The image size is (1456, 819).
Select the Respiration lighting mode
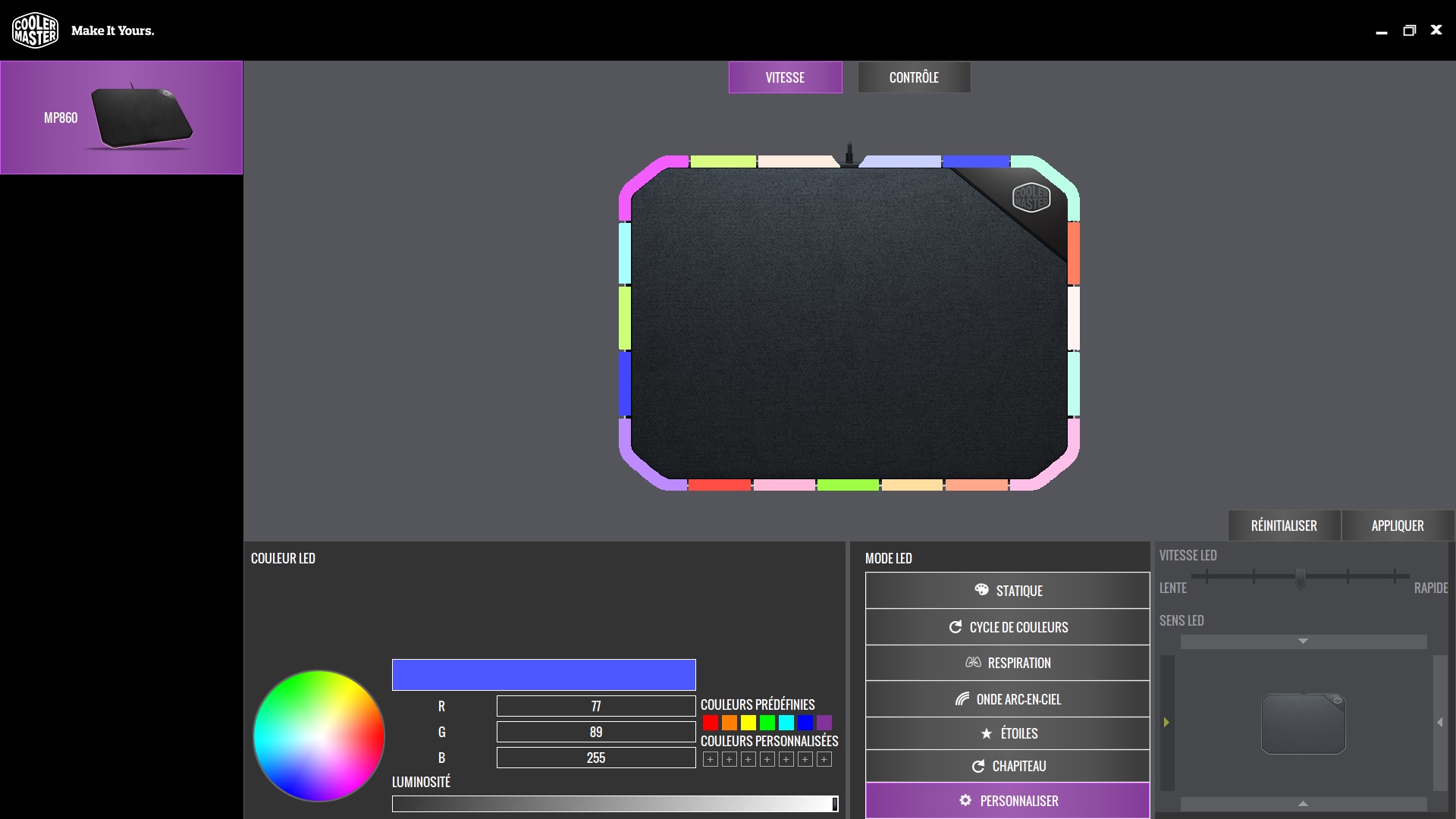1007,663
